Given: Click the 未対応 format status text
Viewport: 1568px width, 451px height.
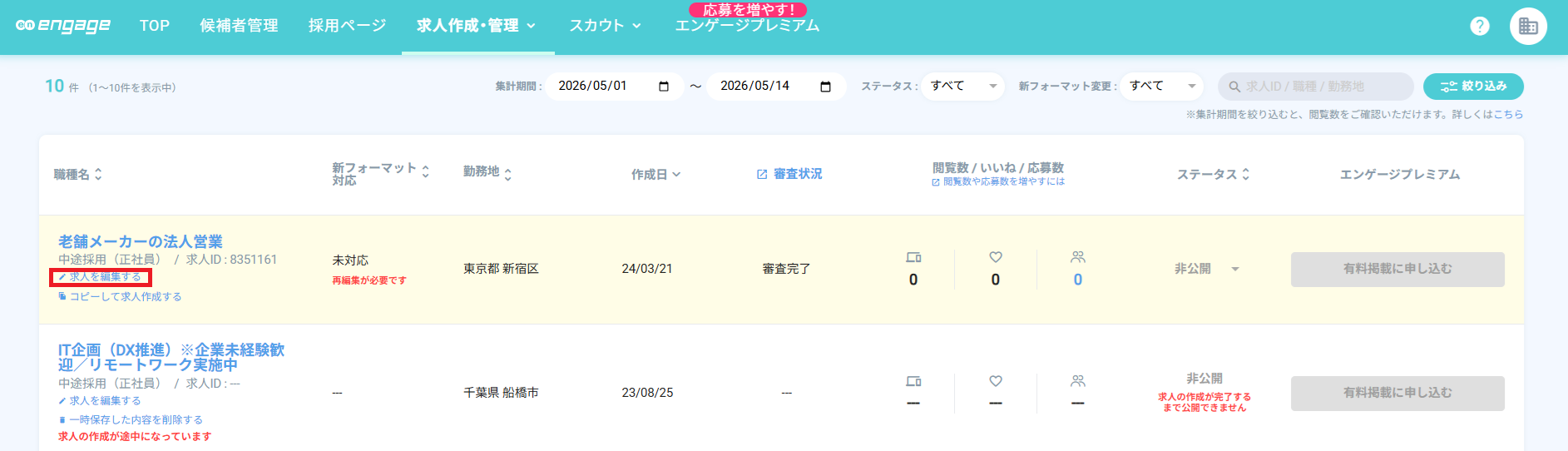Looking at the screenshot, I should point(350,260).
